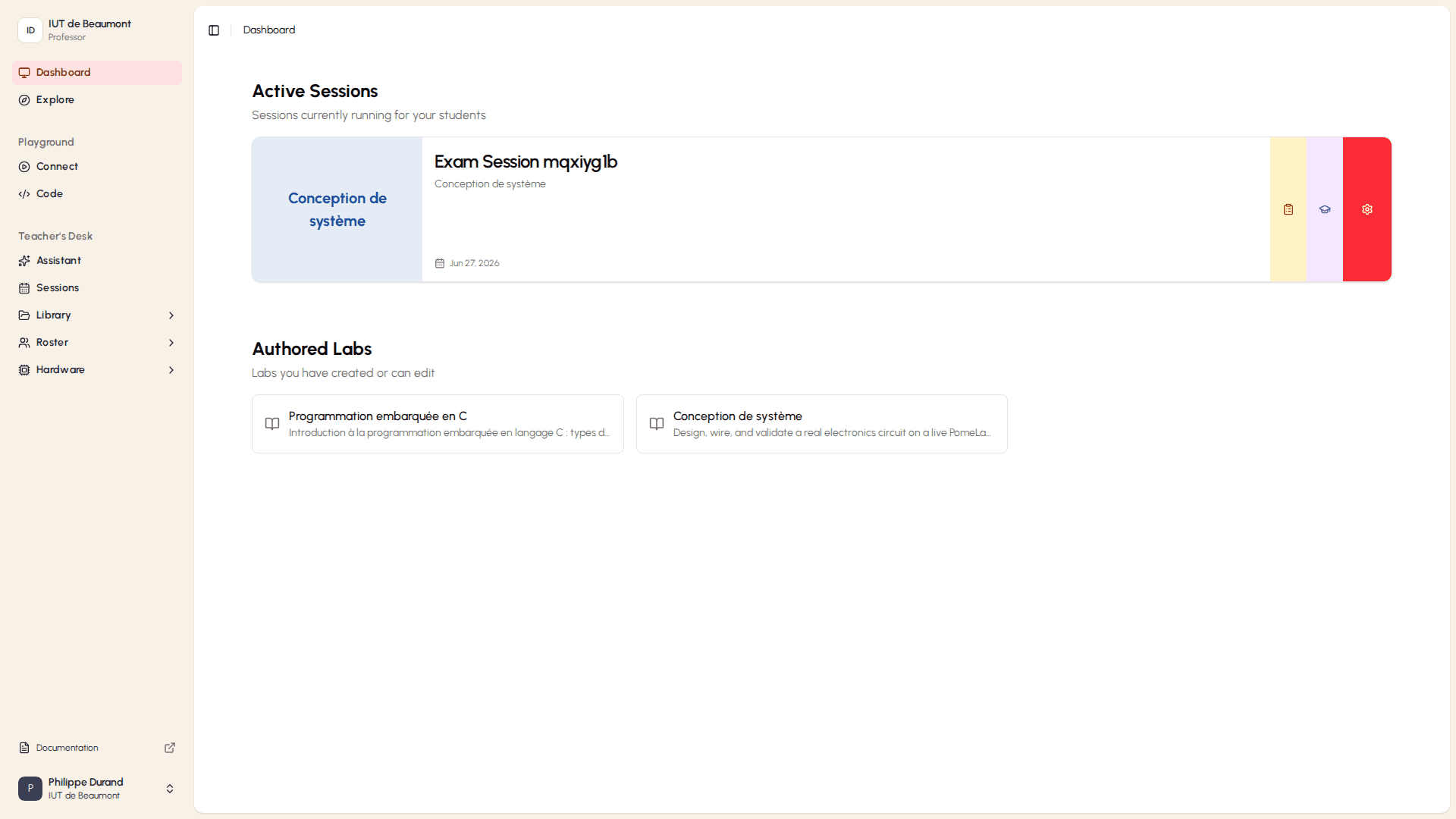
Task: Open the Documentation link
Action: [x=97, y=748]
